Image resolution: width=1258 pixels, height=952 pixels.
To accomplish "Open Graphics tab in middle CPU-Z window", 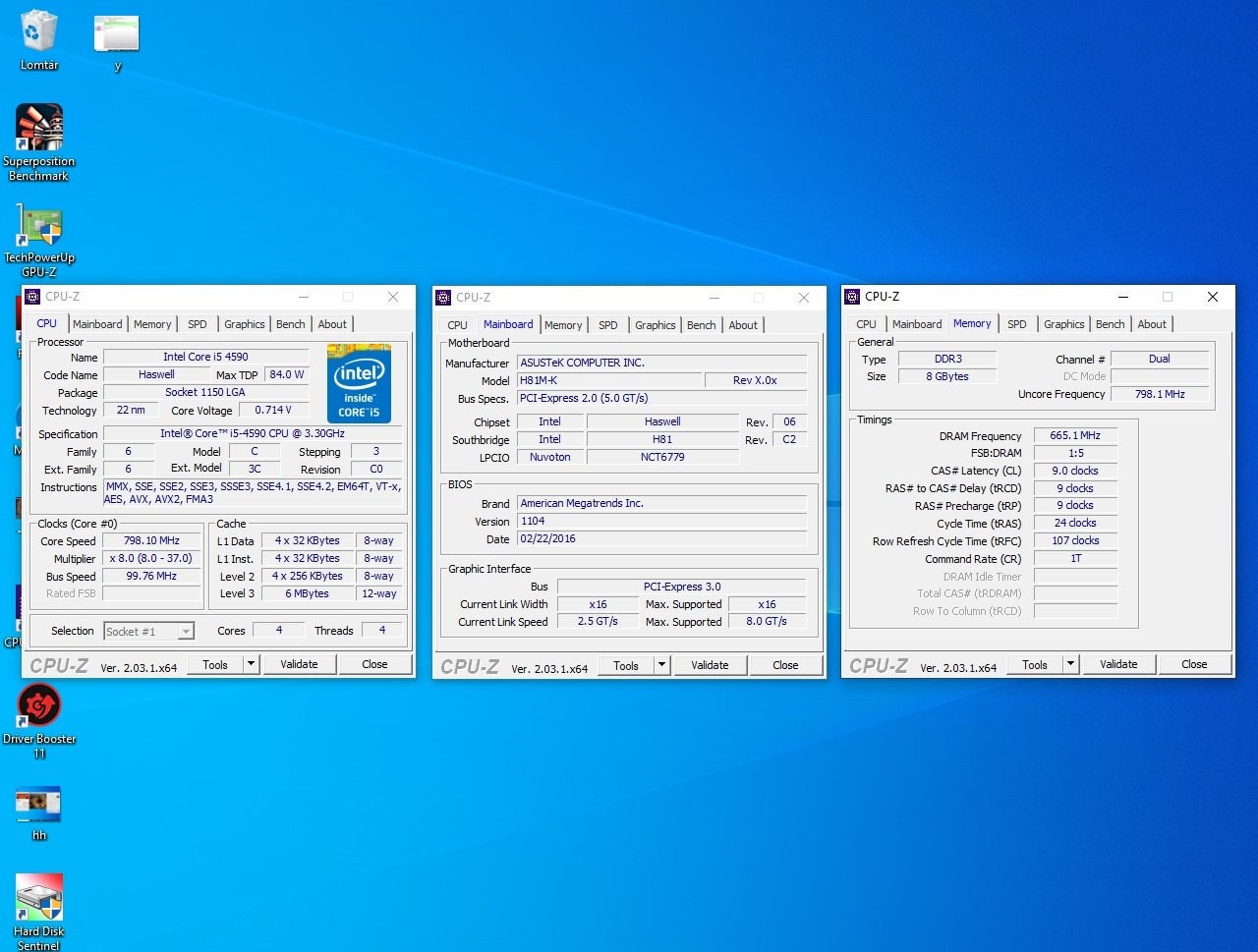I will point(655,325).
